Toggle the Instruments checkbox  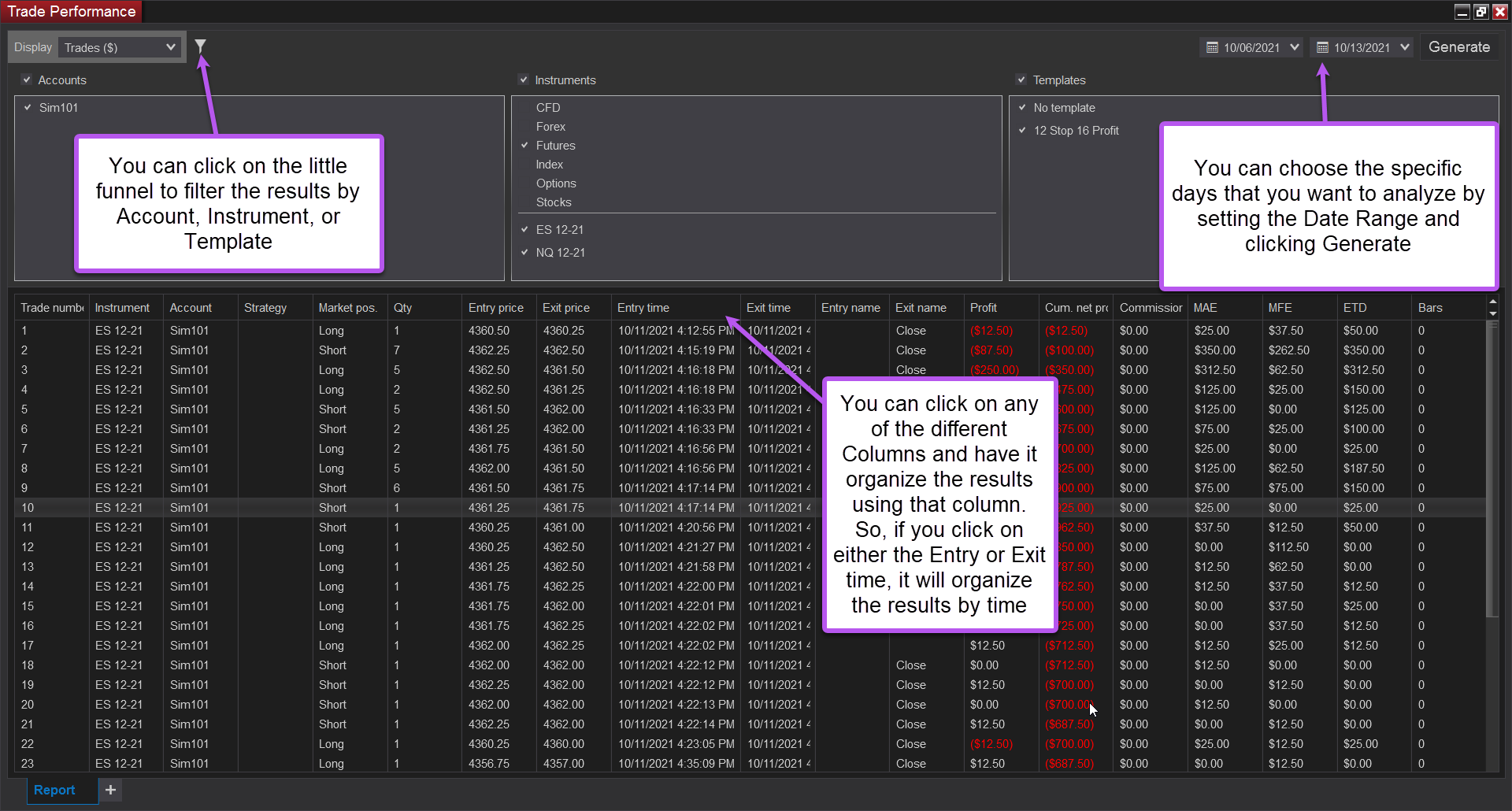pos(524,80)
